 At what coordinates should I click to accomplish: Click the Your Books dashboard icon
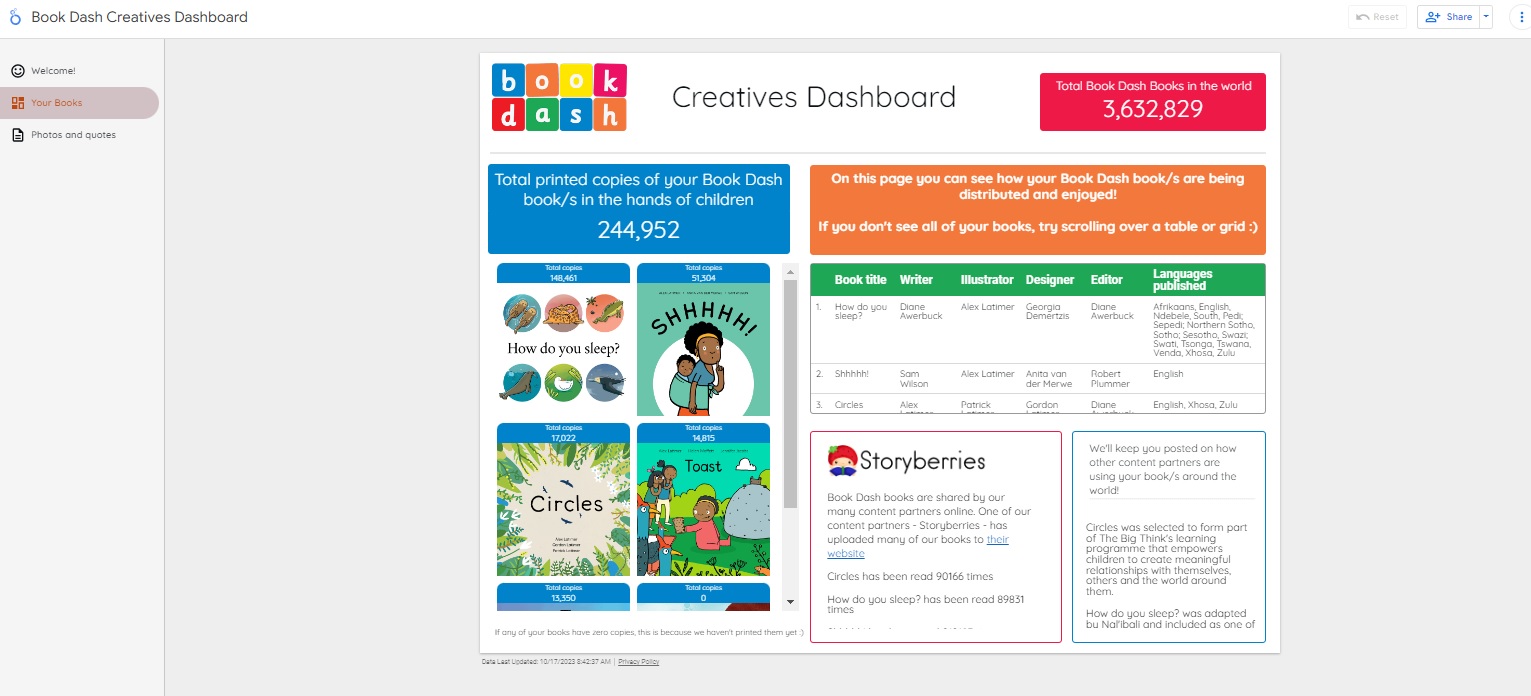pos(18,103)
